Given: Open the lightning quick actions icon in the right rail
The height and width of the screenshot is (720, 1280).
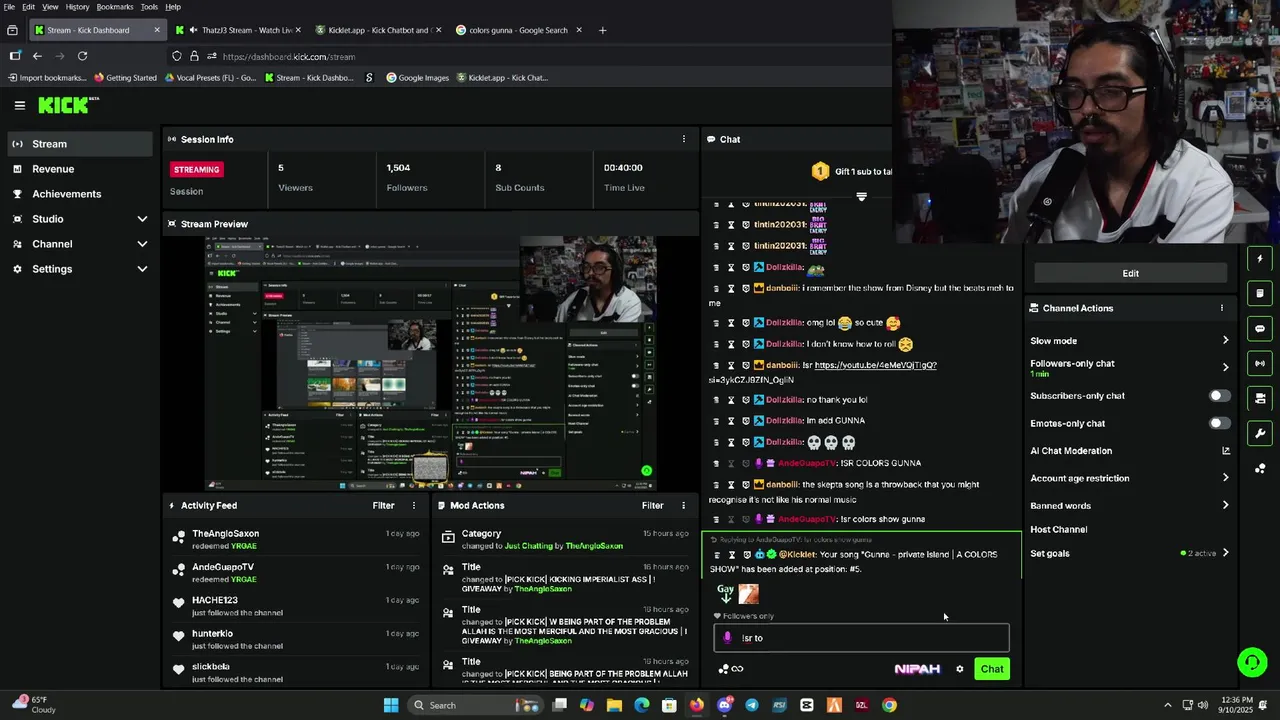Looking at the screenshot, I should (x=1260, y=259).
